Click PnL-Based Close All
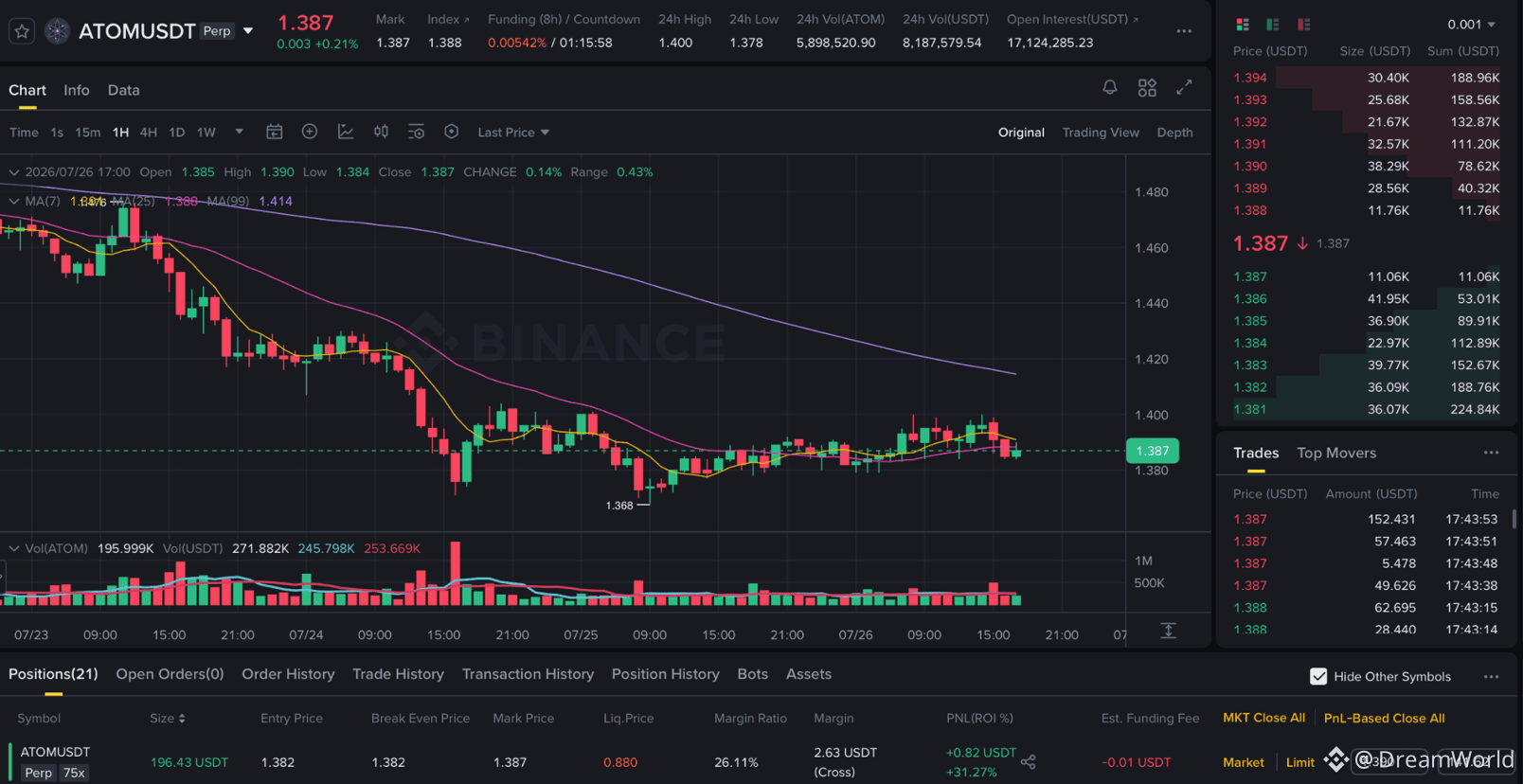Image resolution: width=1523 pixels, height=784 pixels. [1384, 718]
